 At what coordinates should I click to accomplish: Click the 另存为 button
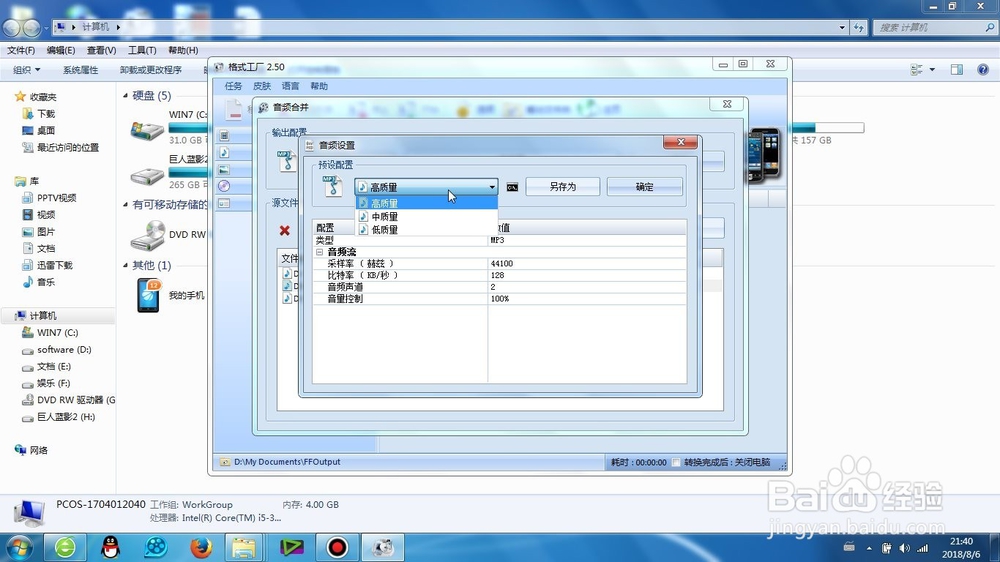coord(562,187)
